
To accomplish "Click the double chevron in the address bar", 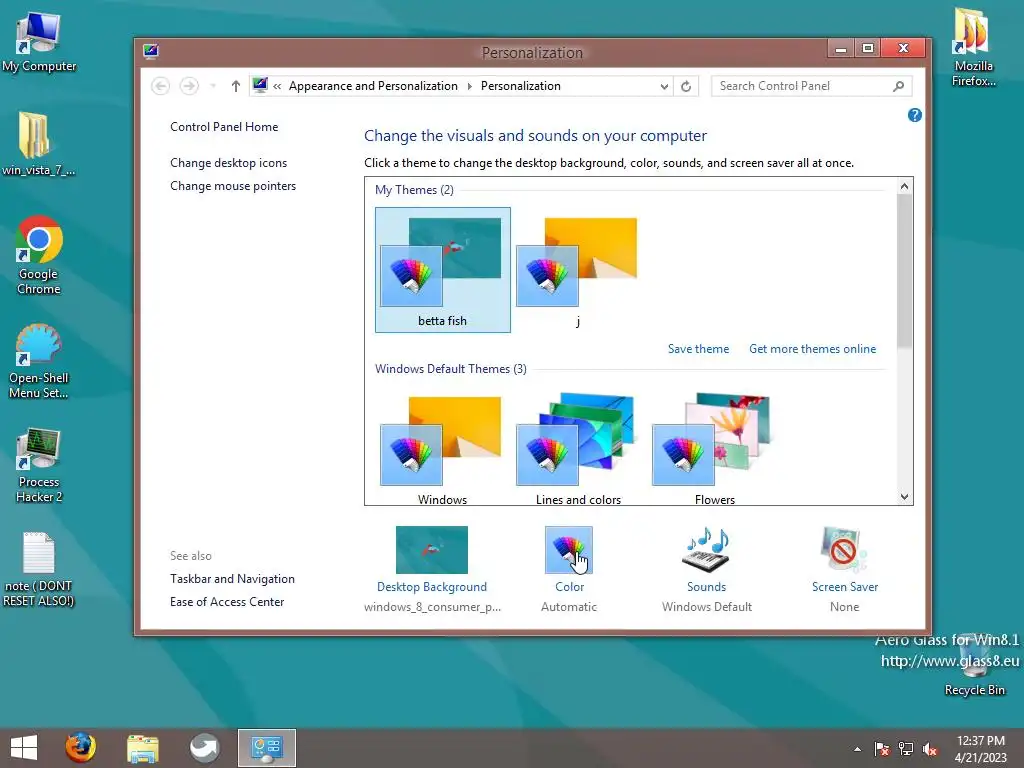I will point(278,86).
